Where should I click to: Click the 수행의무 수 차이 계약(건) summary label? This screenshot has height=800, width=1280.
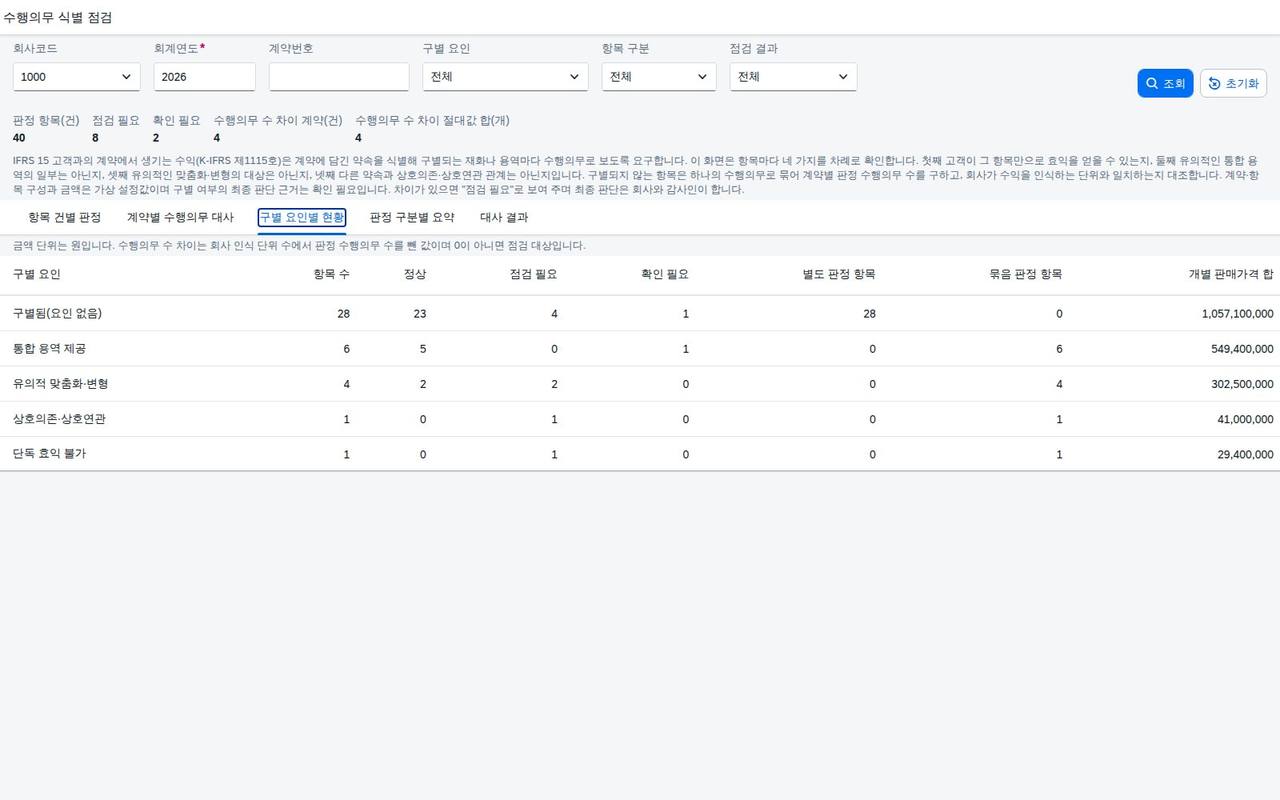click(x=278, y=120)
